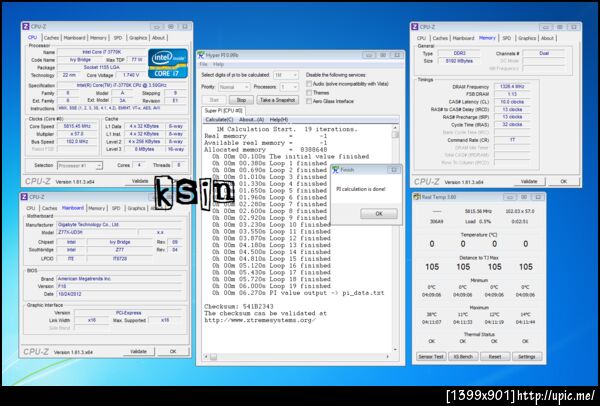Image resolution: width=600 pixels, height=406 pixels.
Task: Open the Priority Normal dropdown in Hyper PI
Action: (x=234, y=87)
